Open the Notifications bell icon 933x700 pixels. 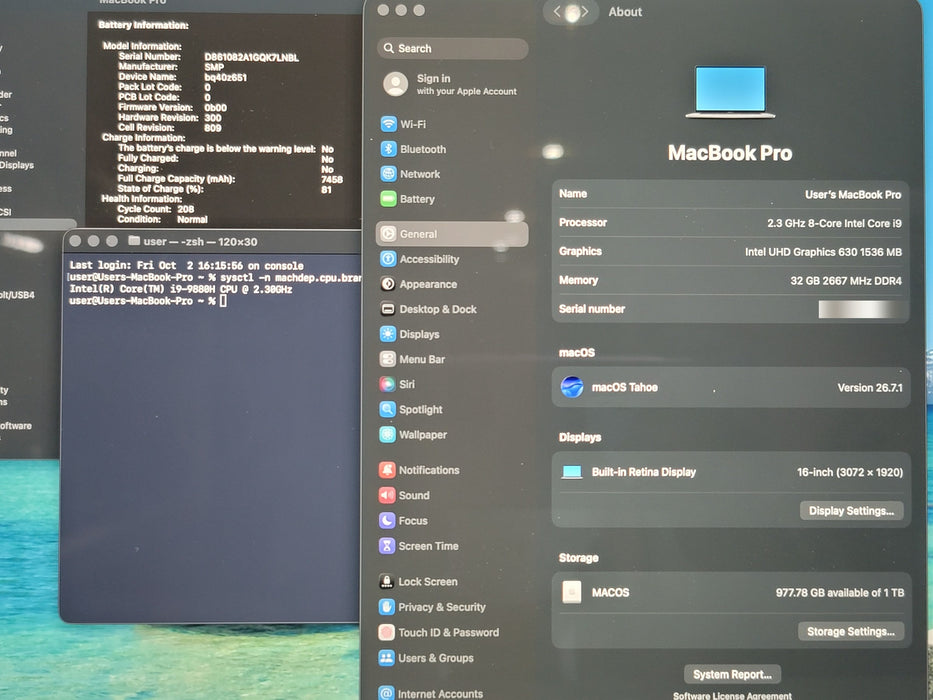[387, 470]
